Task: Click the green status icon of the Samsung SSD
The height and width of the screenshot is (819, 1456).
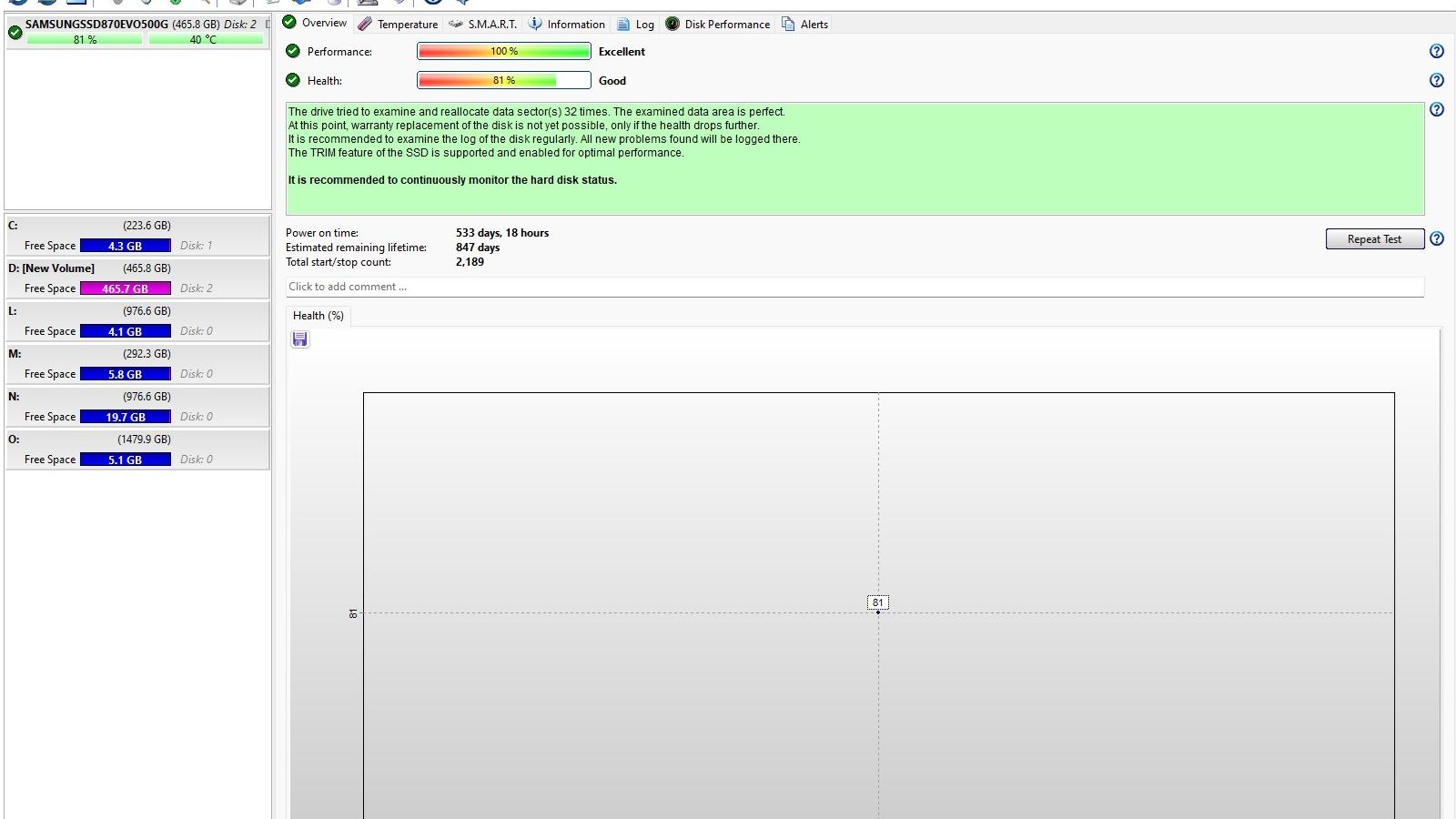Action: (15, 33)
